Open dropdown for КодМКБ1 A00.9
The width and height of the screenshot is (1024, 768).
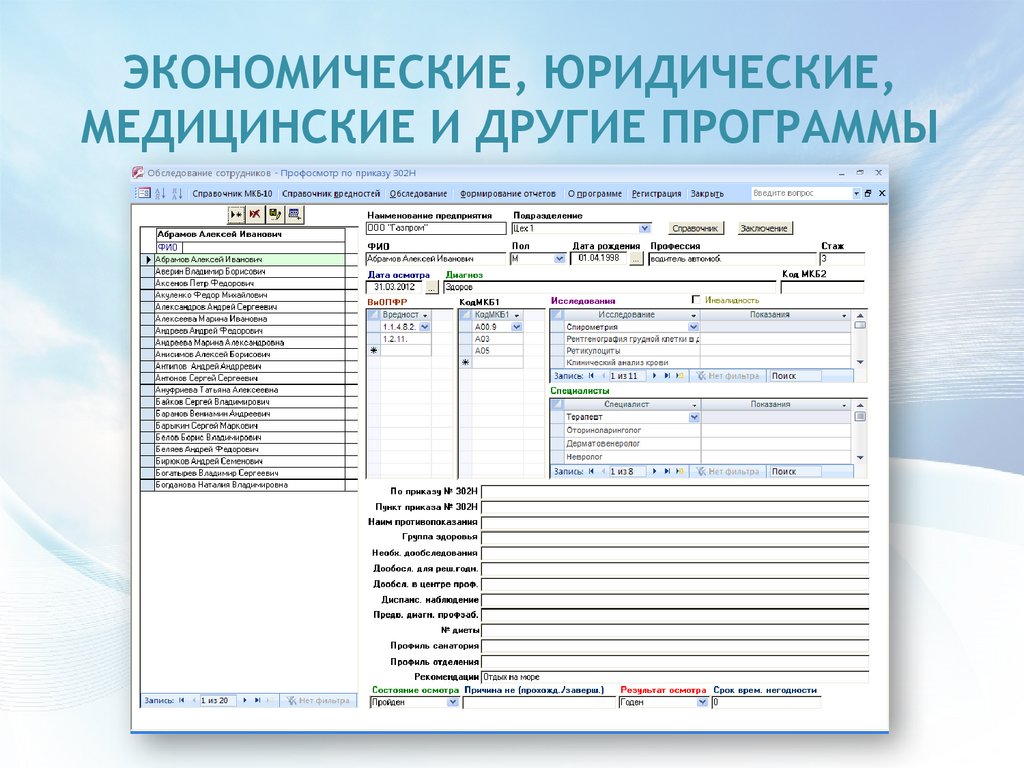point(517,327)
